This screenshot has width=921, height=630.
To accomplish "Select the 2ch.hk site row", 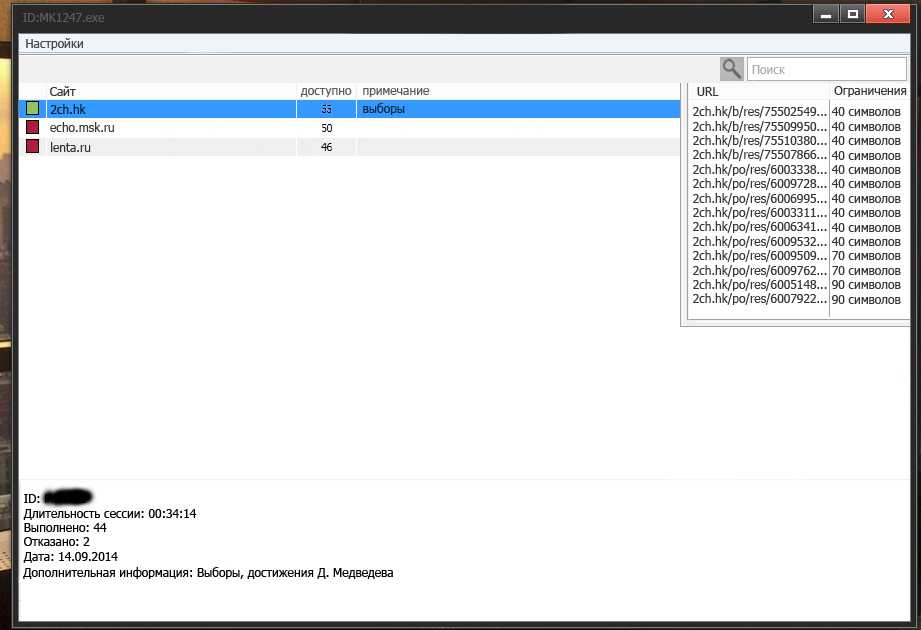I will point(349,109).
